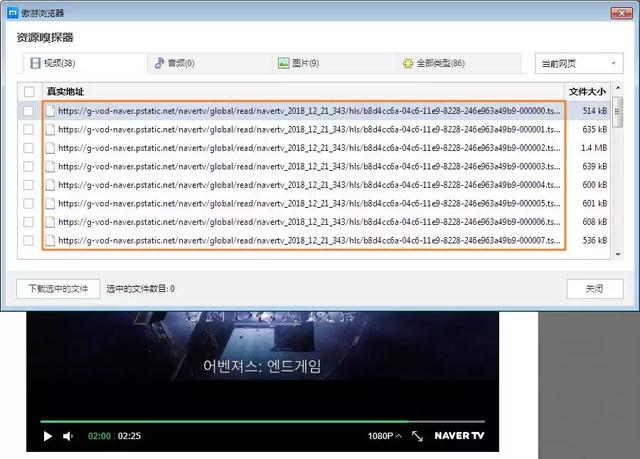
Task: Check the box for the 000001.ts file
Action: click(29, 130)
